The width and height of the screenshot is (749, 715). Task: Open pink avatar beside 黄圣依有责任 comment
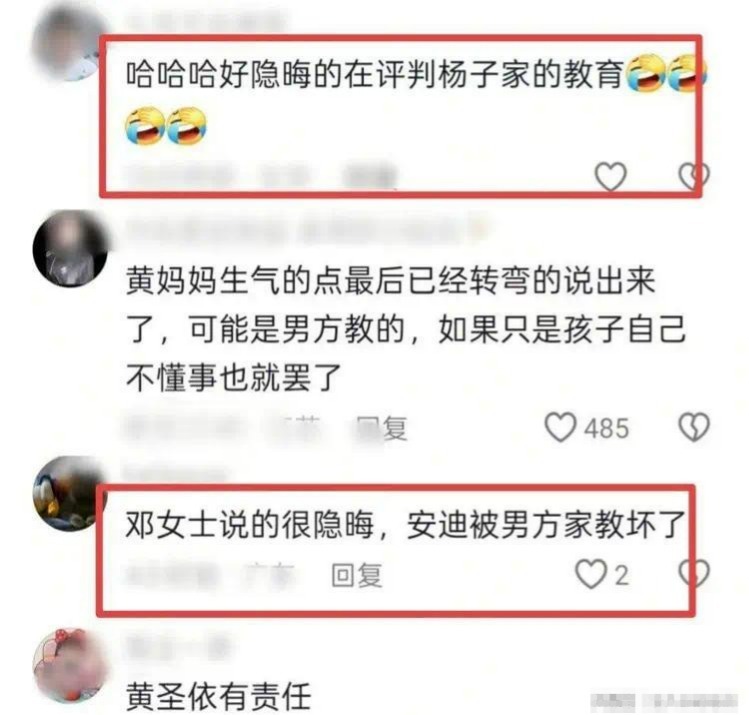[x=70, y=665]
